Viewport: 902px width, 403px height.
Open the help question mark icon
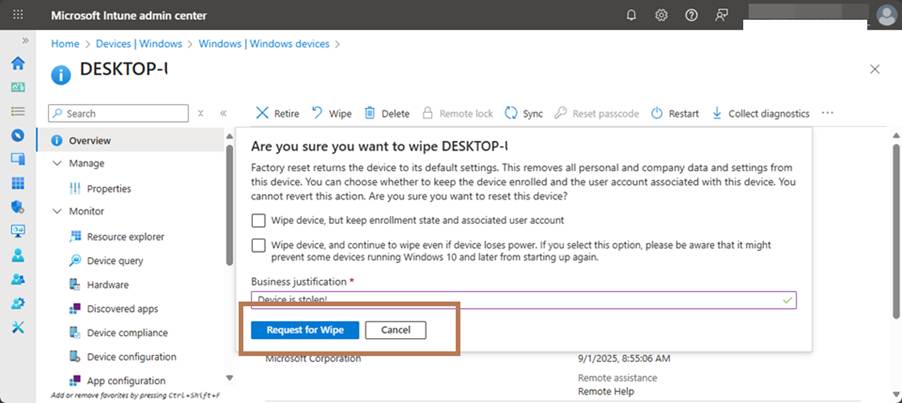tap(691, 15)
